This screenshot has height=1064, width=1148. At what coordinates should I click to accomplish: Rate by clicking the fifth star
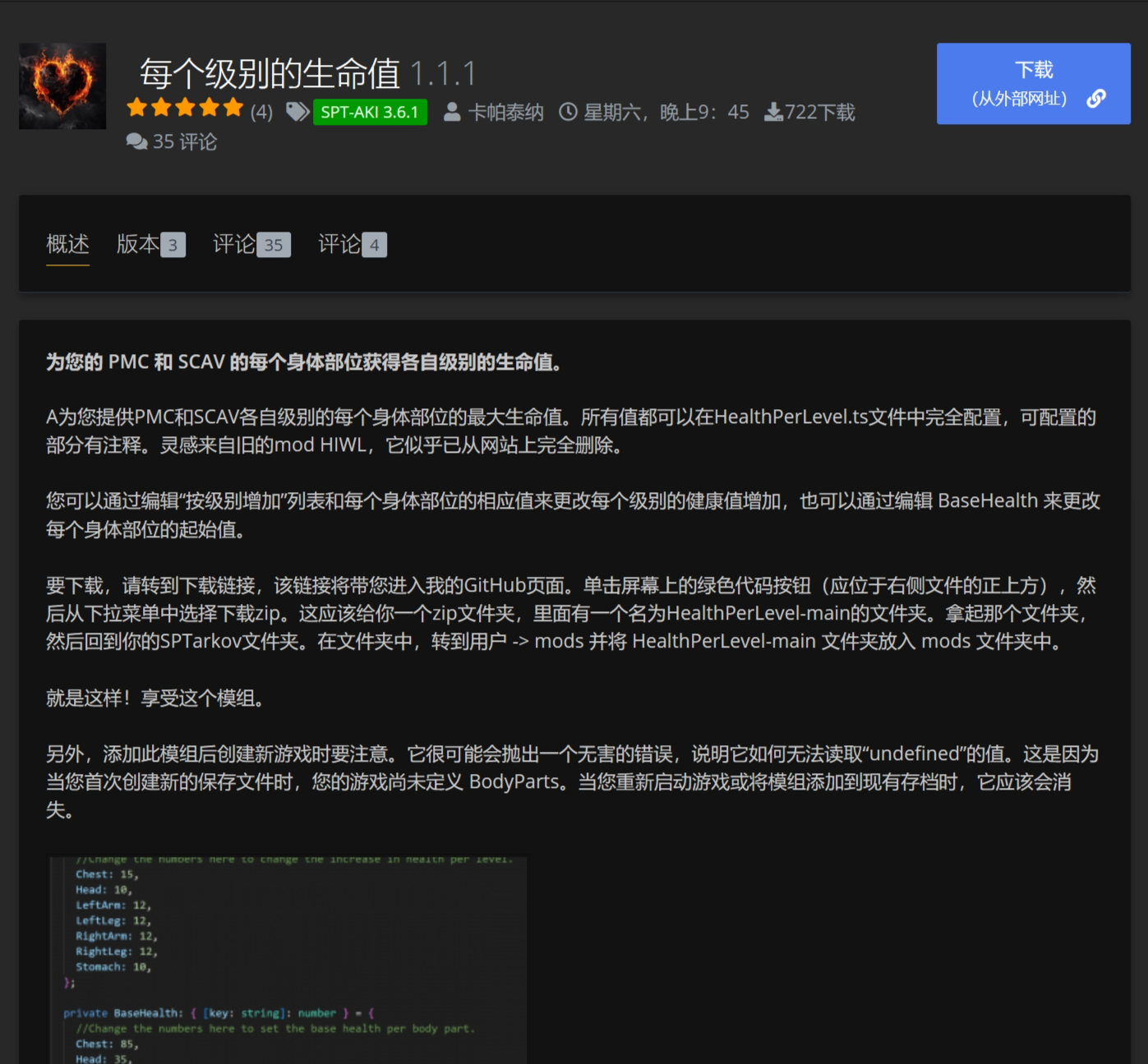click(x=233, y=108)
